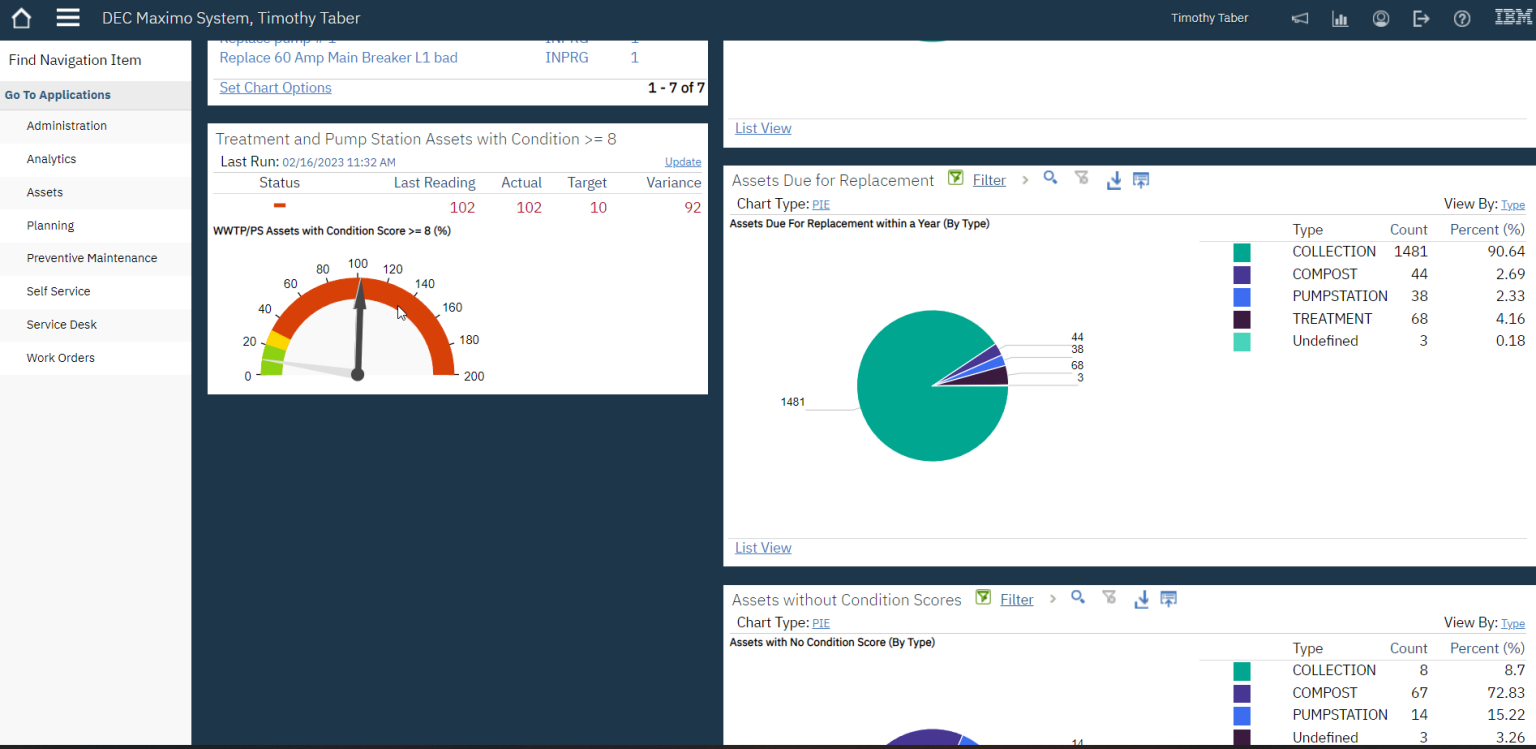The height and width of the screenshot is (749, 1536).
Task: Click PUMPSTATION blue swatch in Assets Due for Replacement
Action: click(x=1242, y=297)
